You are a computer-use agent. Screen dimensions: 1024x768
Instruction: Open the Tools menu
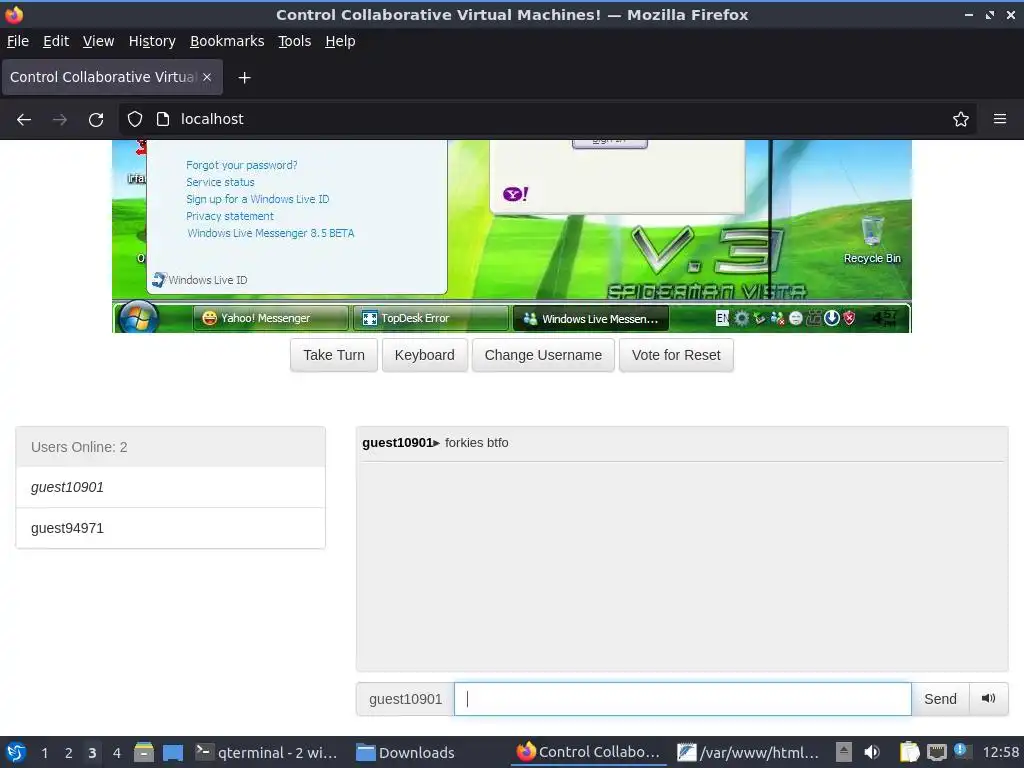(295, 41)
